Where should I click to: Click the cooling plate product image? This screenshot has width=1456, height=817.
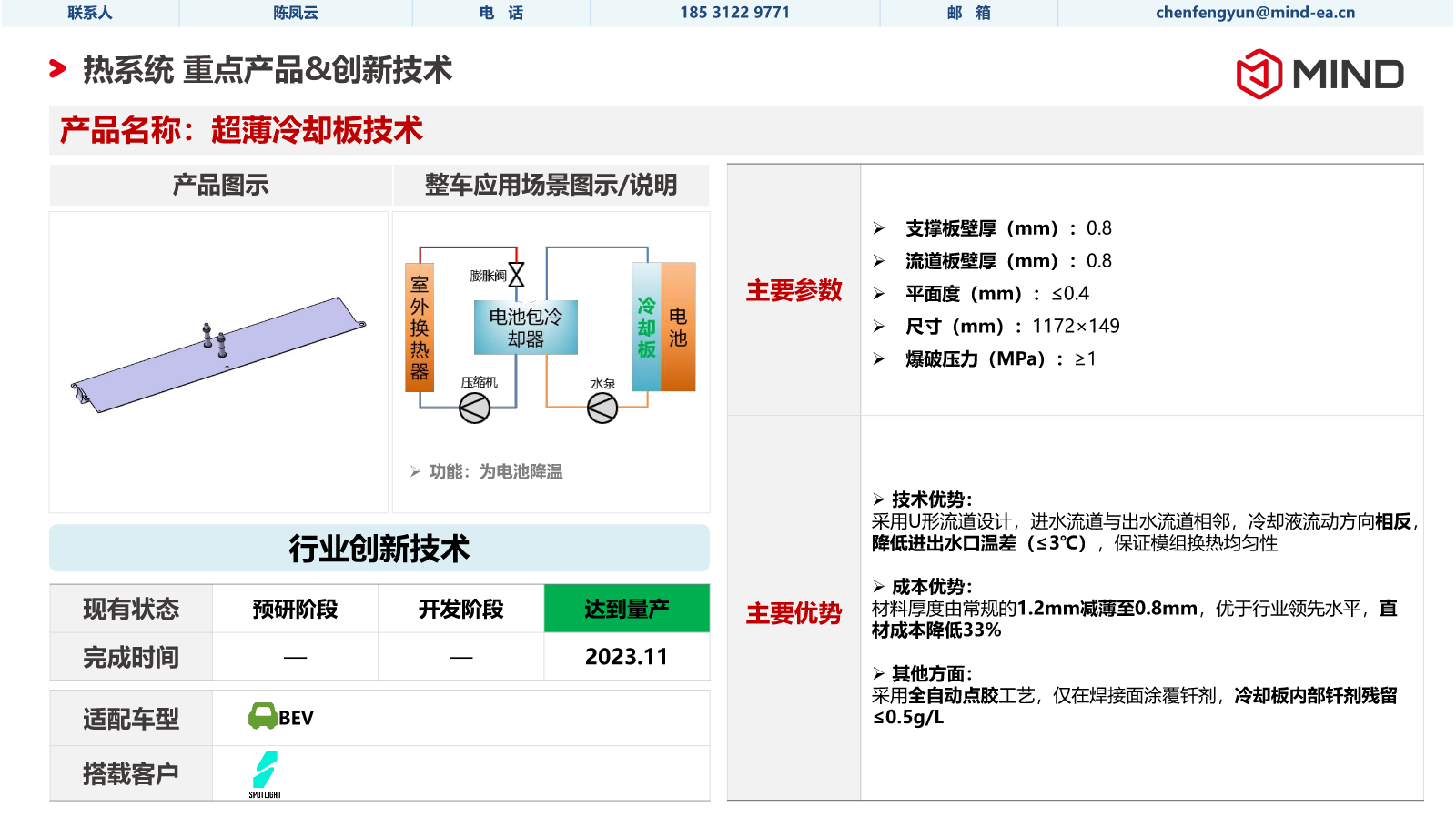218,355
